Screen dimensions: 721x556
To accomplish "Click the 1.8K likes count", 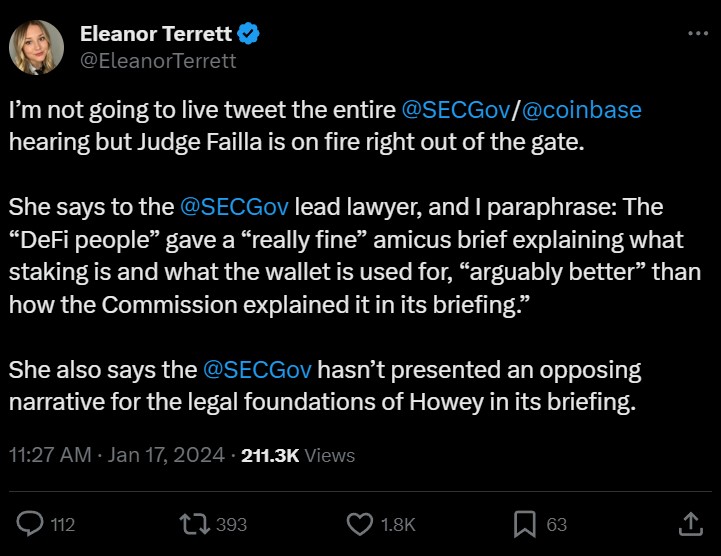I will [399, 524].
